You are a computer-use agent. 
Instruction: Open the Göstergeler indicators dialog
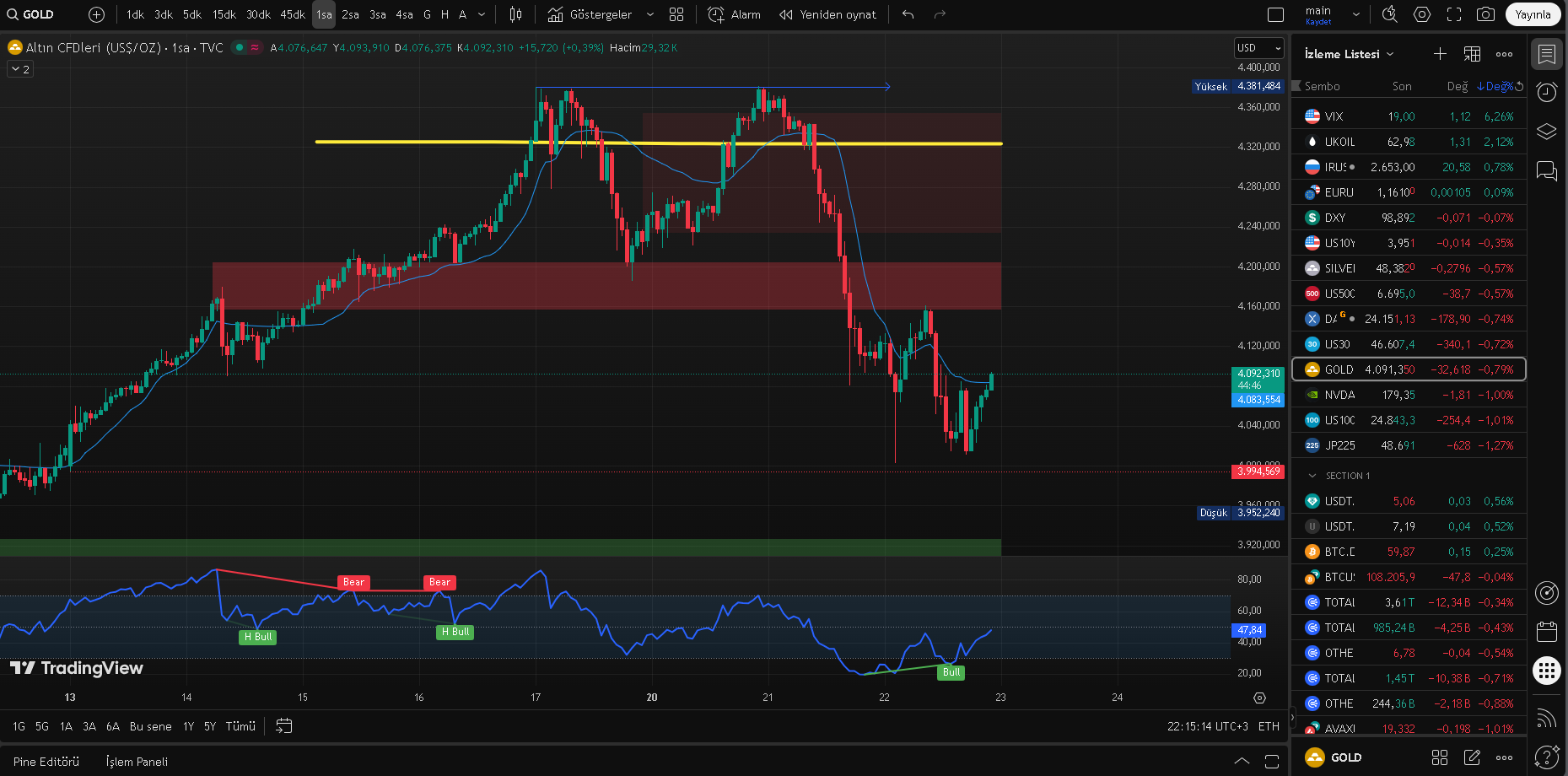pos(590,14)
